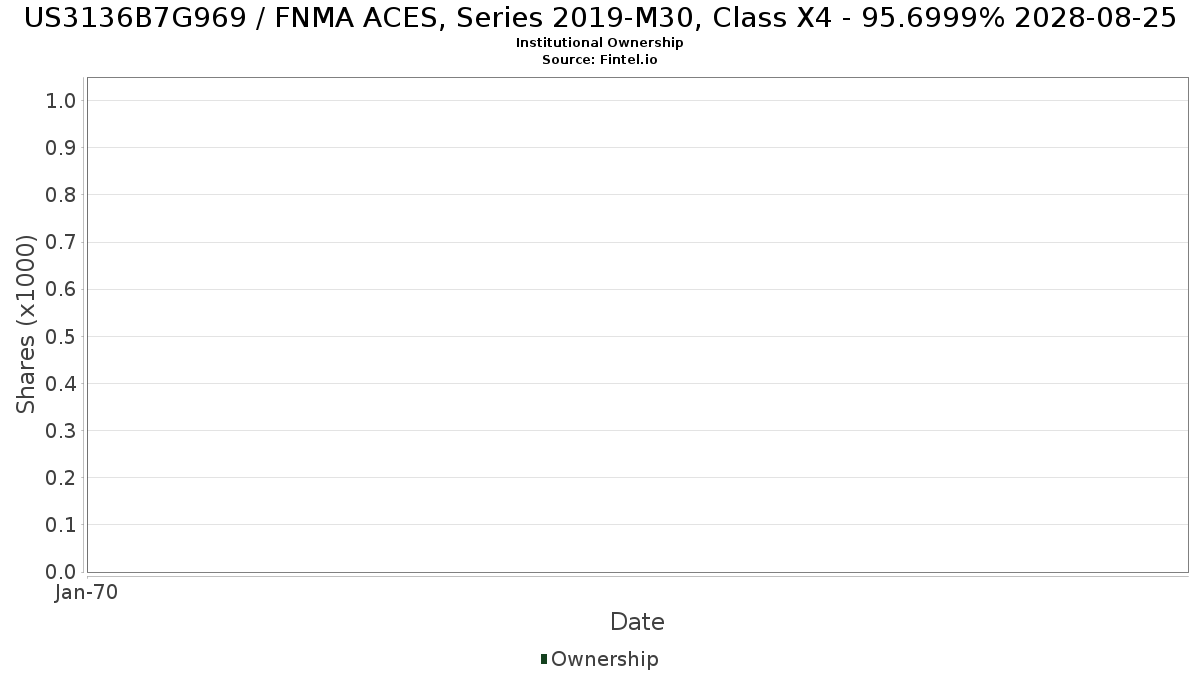Click the Institutional Ownership subtitle
Image resolution: width=1200 pixels, height=675 pixels.
click(x=600, y=43)
